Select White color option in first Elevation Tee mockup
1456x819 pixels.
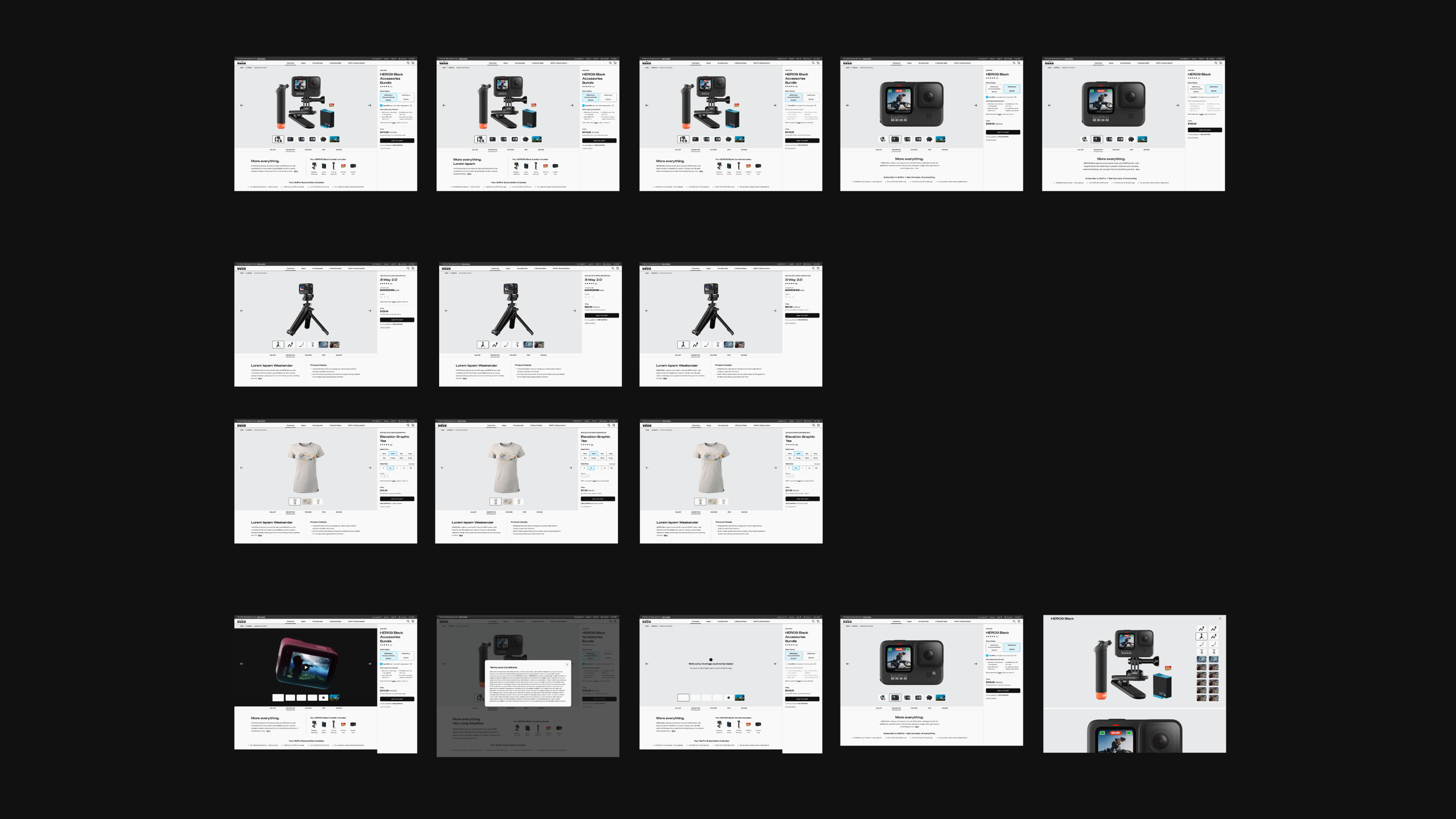pos(393,453)
